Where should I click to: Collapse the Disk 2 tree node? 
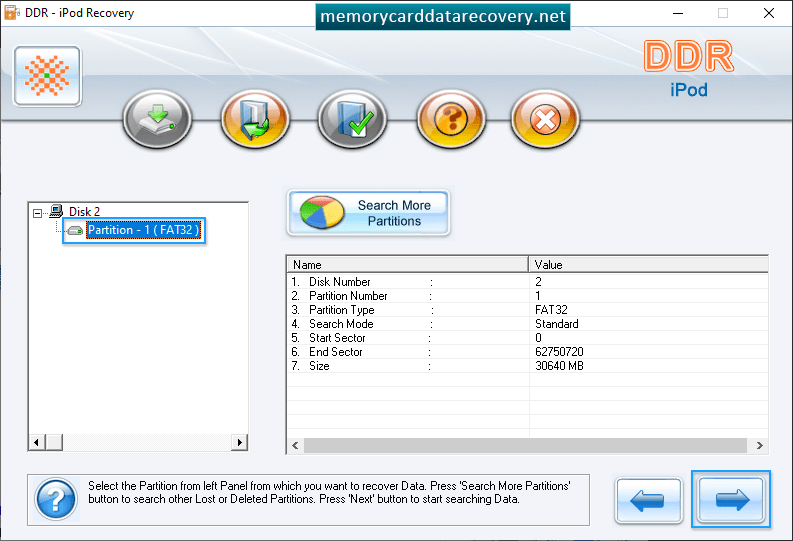point(37,213)
